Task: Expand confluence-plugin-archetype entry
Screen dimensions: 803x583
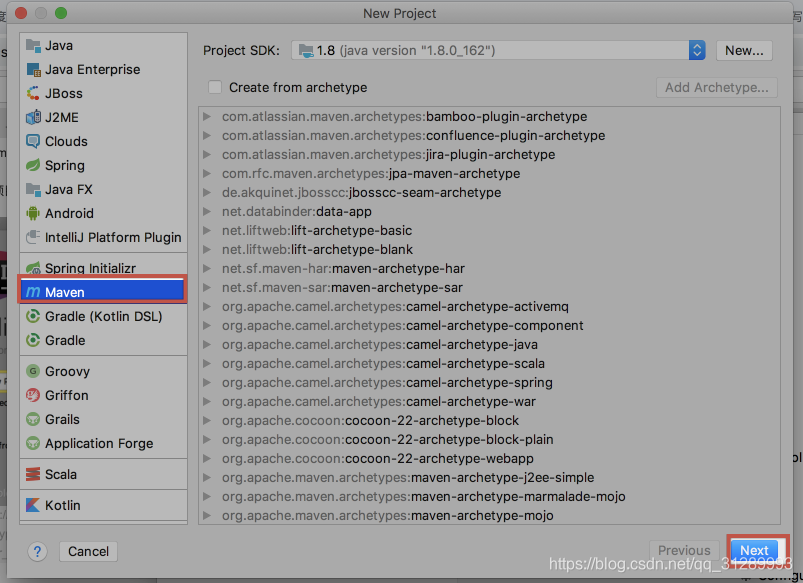Action: click(x=207, y=135)
